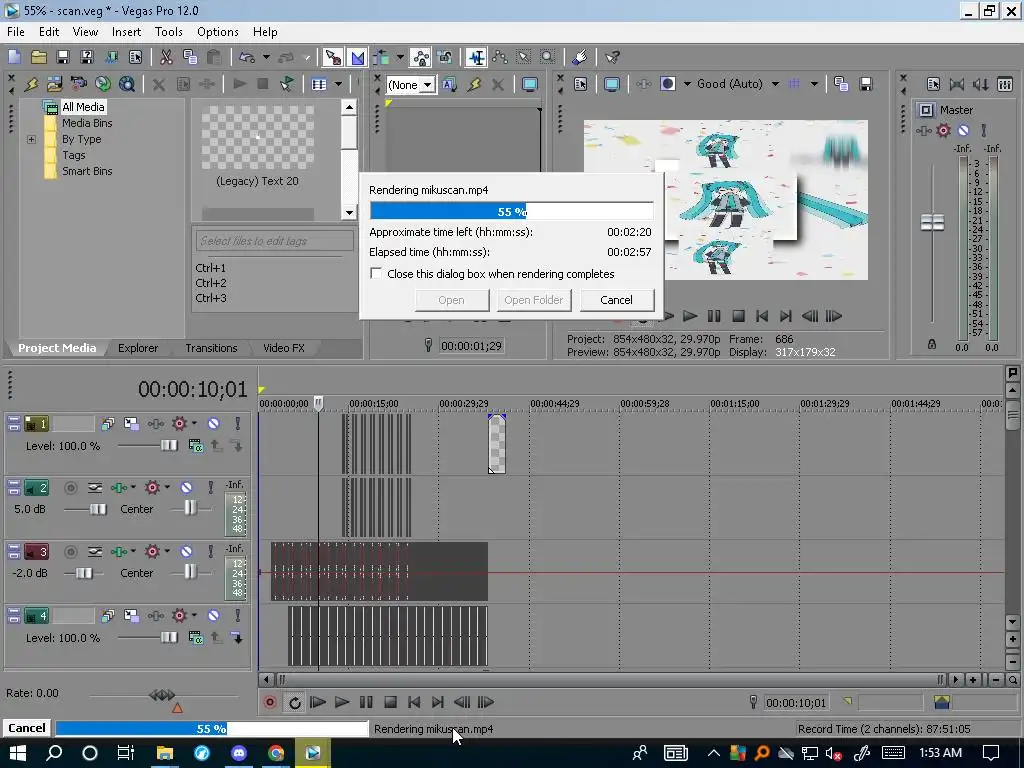Click Cancel in the render dialog

click(x=616, y=300)
